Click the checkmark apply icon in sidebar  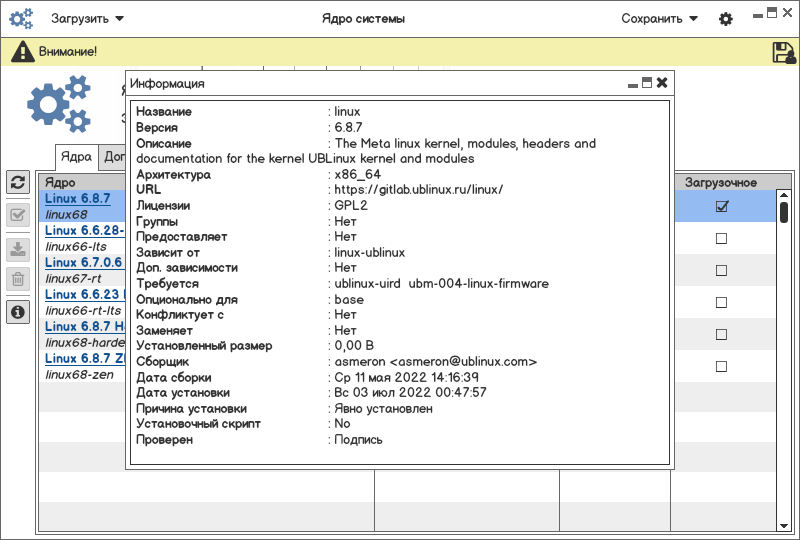click(18, 215)
